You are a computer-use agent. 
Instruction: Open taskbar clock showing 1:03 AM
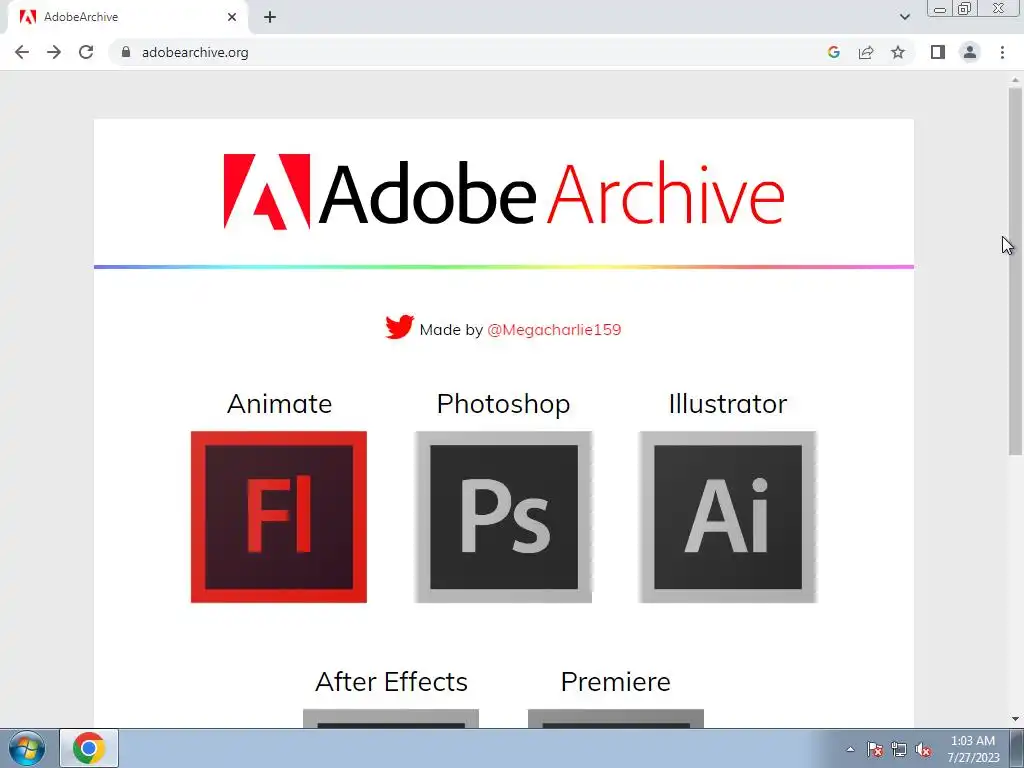point(973,749)
